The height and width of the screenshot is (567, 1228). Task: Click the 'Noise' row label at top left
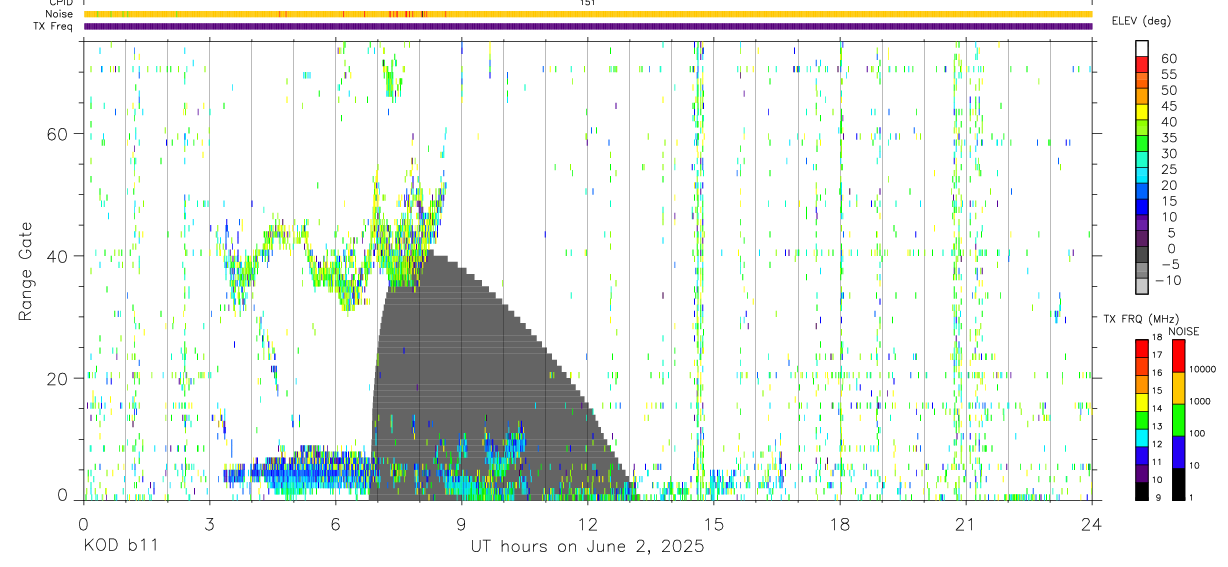[61, 14]
